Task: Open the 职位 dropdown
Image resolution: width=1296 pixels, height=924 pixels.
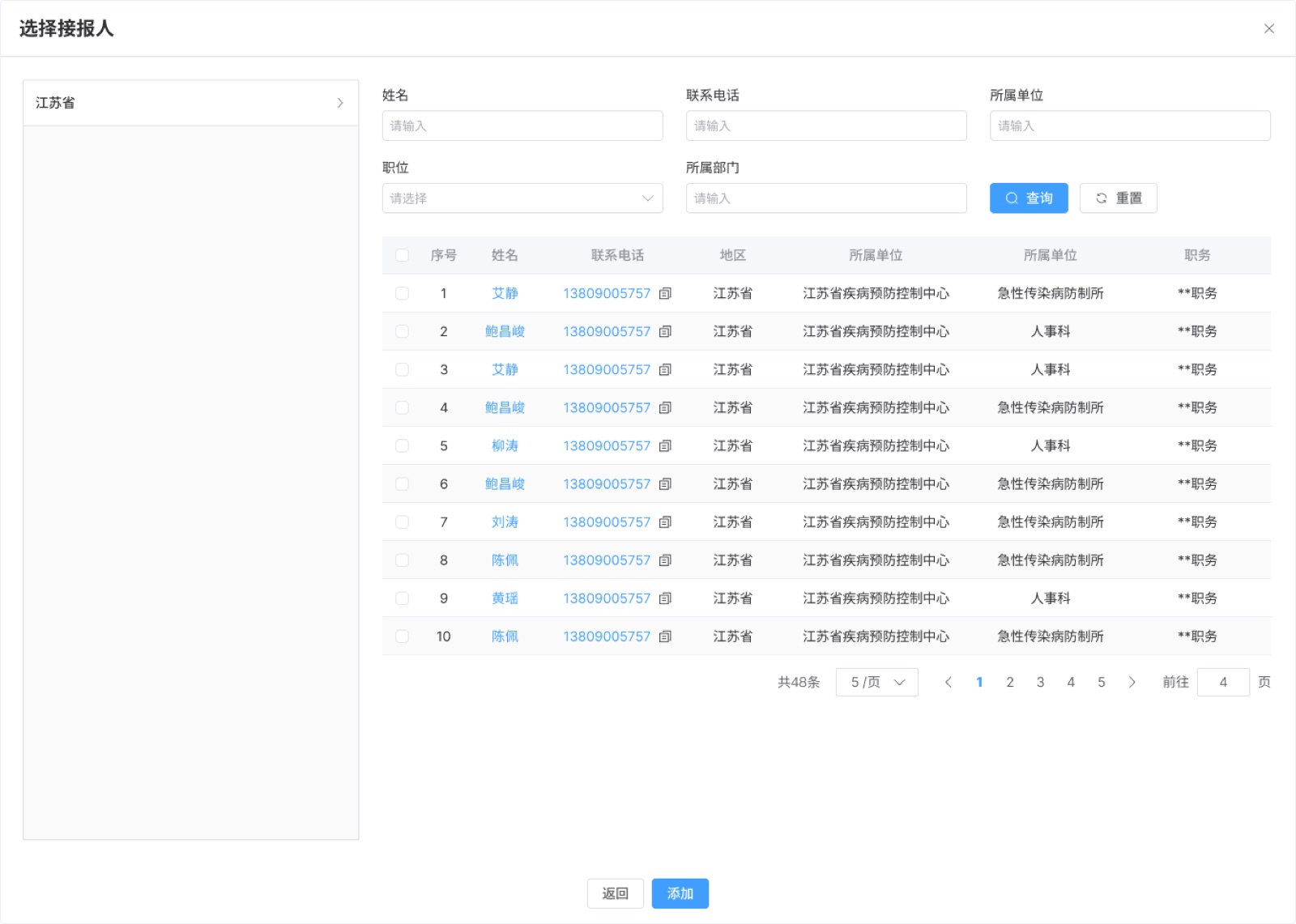Action: (x=522, y=198)
